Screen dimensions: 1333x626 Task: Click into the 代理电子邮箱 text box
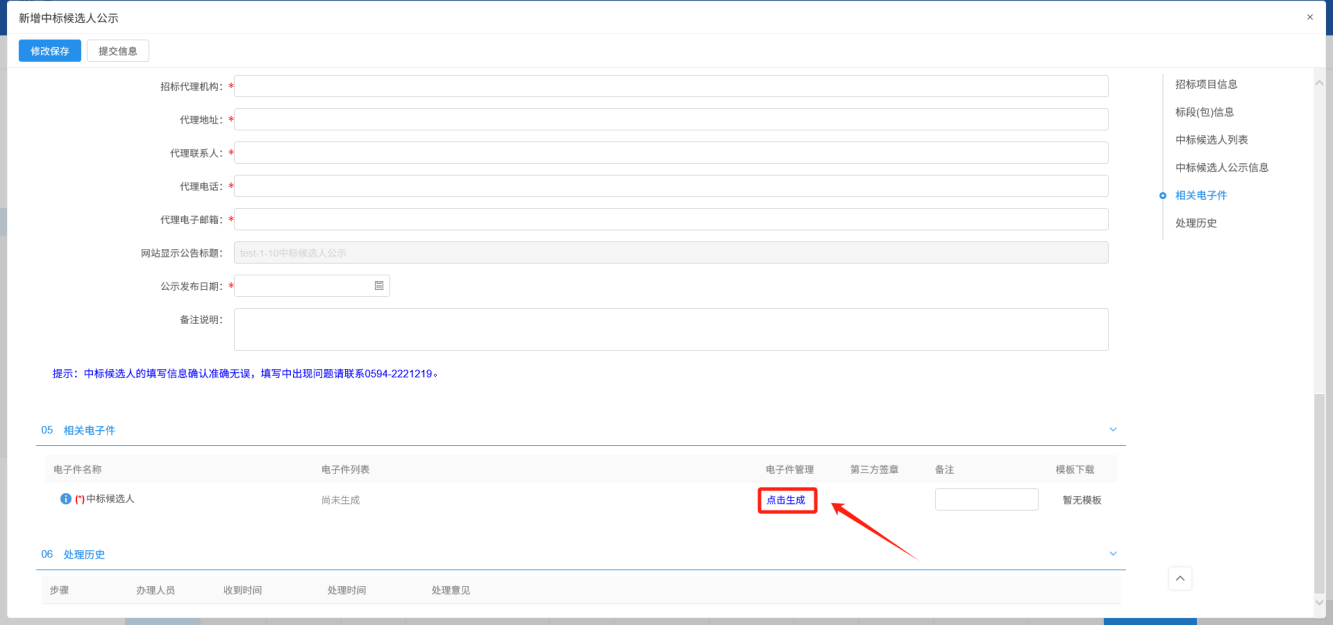[x=670, y=219]
